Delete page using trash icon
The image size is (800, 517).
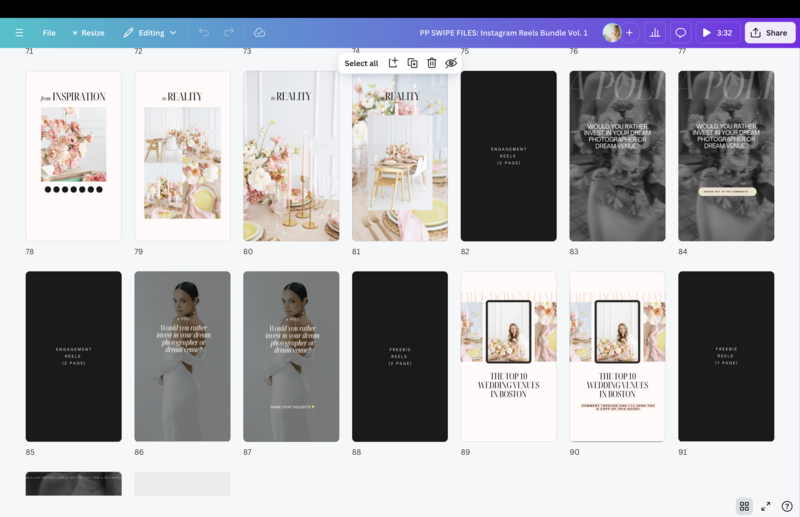[431, 63]
